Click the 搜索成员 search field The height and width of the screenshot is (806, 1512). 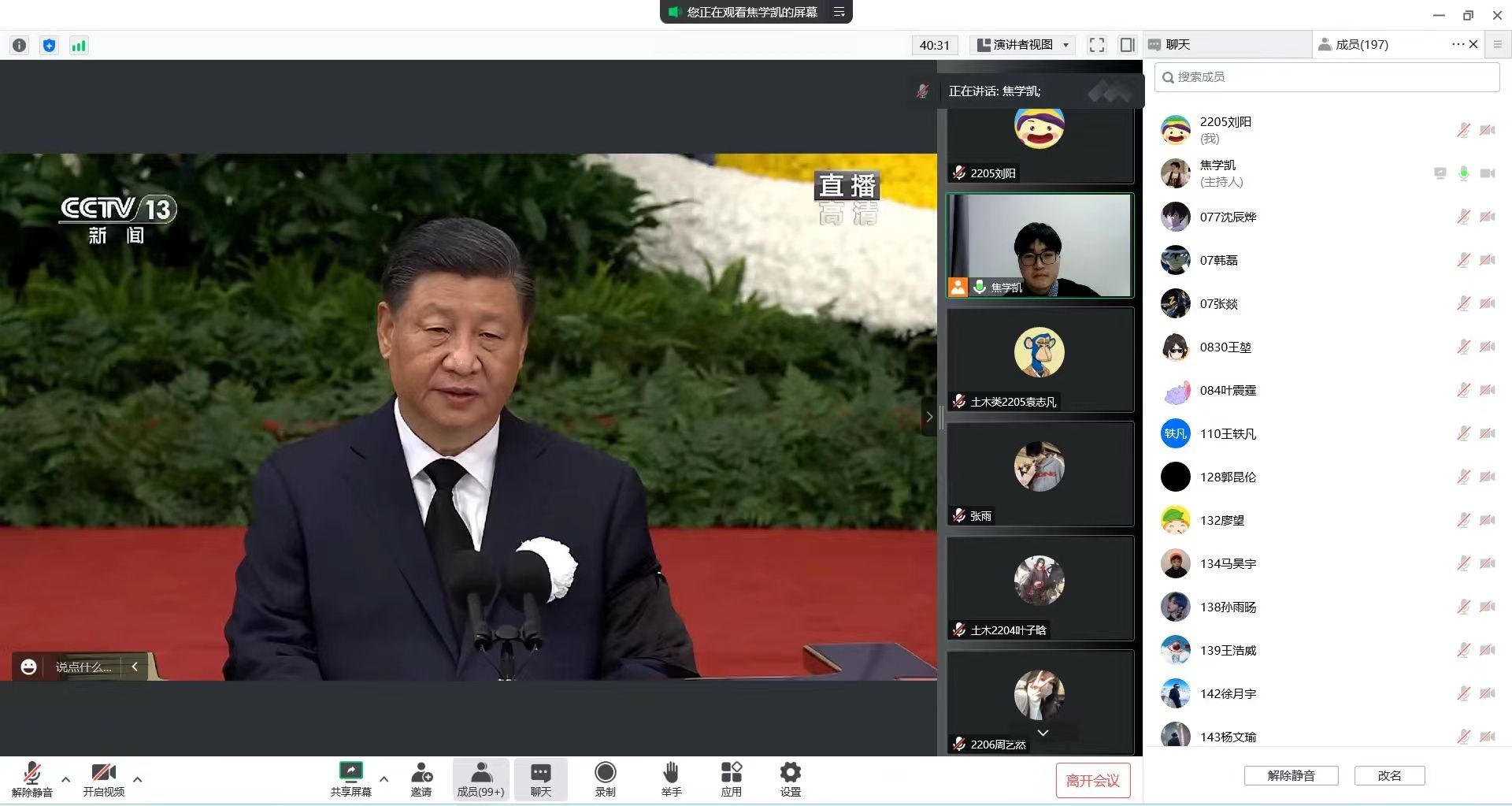point(1326,77)
